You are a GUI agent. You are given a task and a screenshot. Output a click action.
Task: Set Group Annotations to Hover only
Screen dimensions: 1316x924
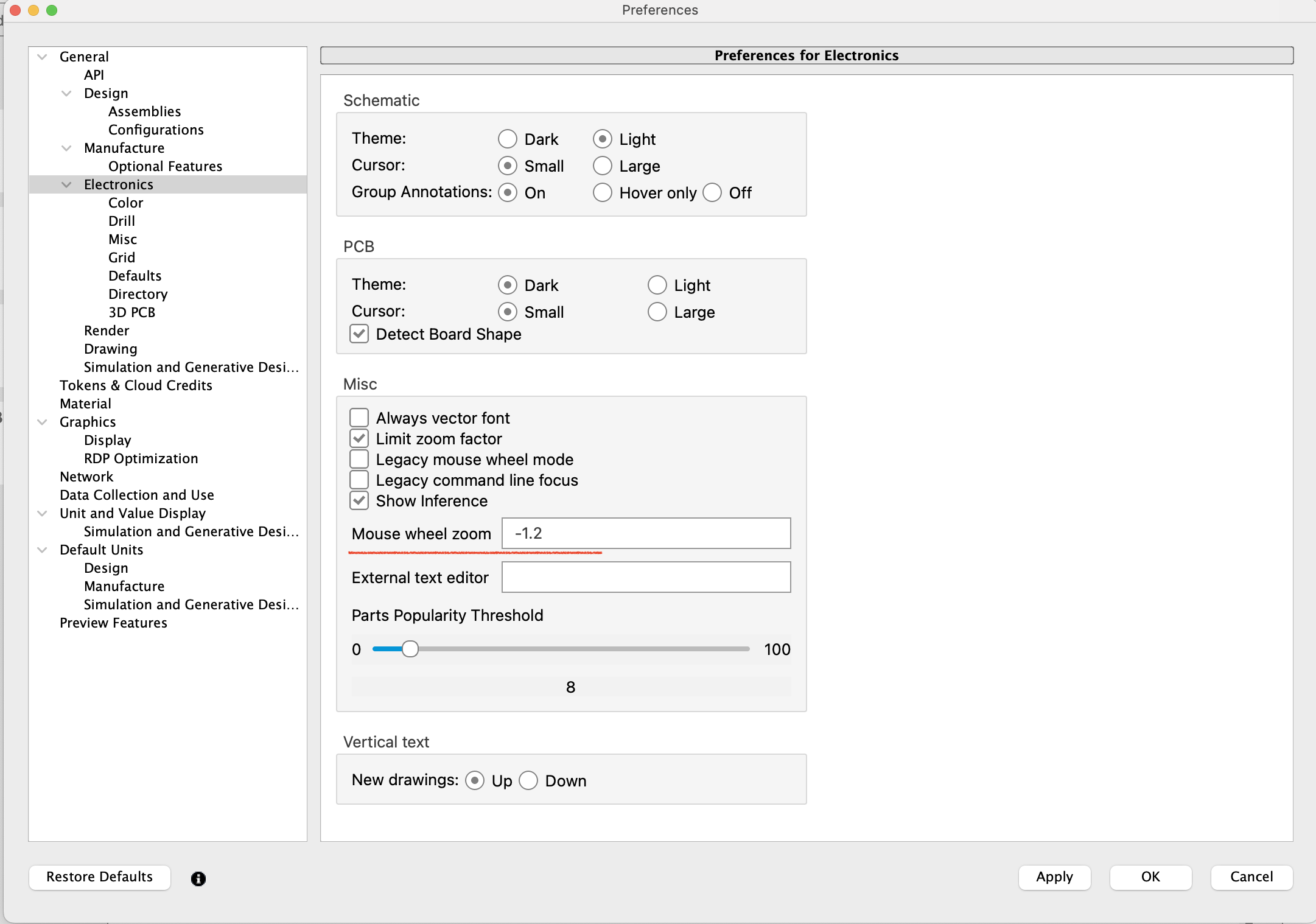pos(602,193)
